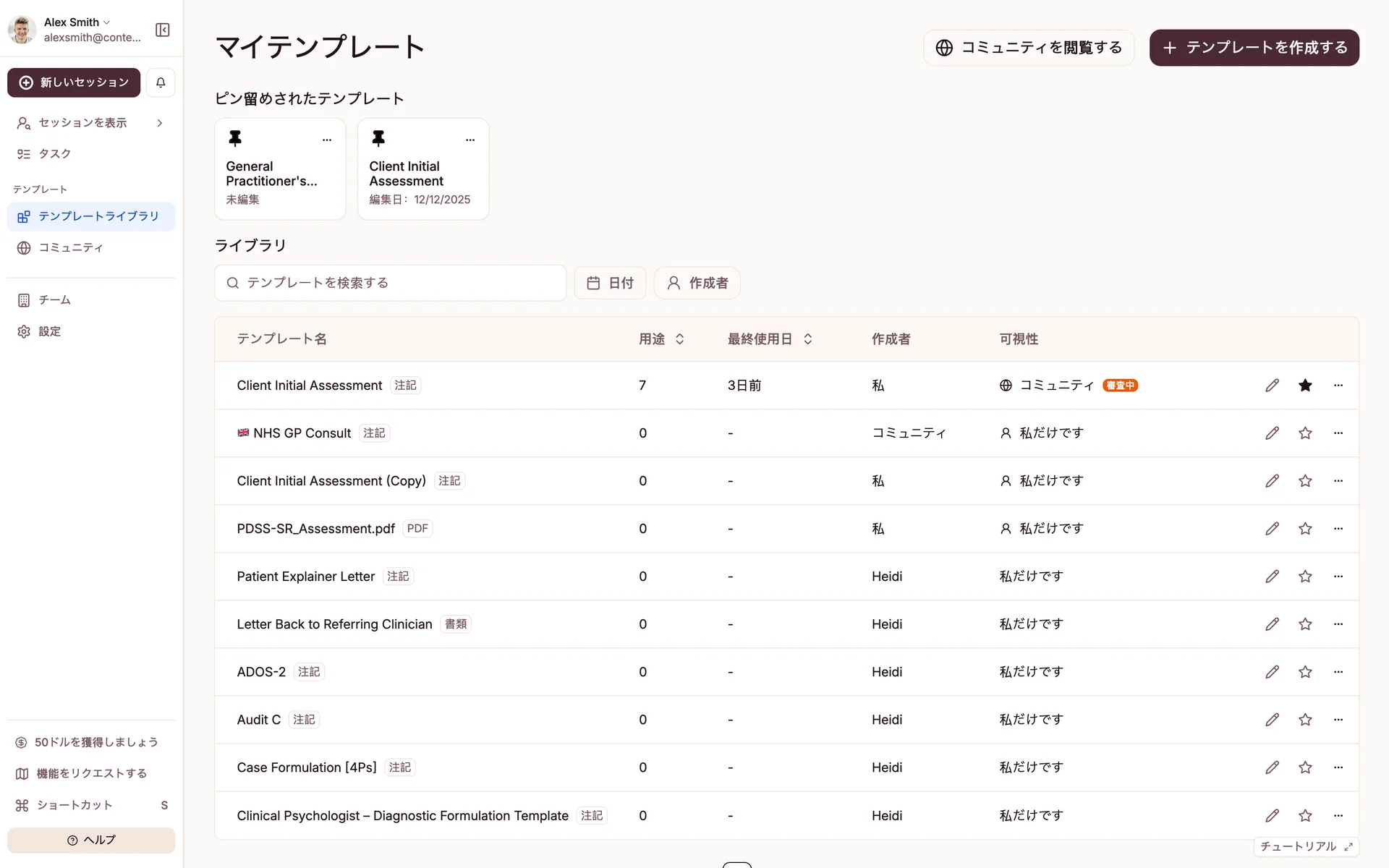Go to コミュニティ in sidebar
This screenshot has width=1389, height=868.
tap(70, 248)
